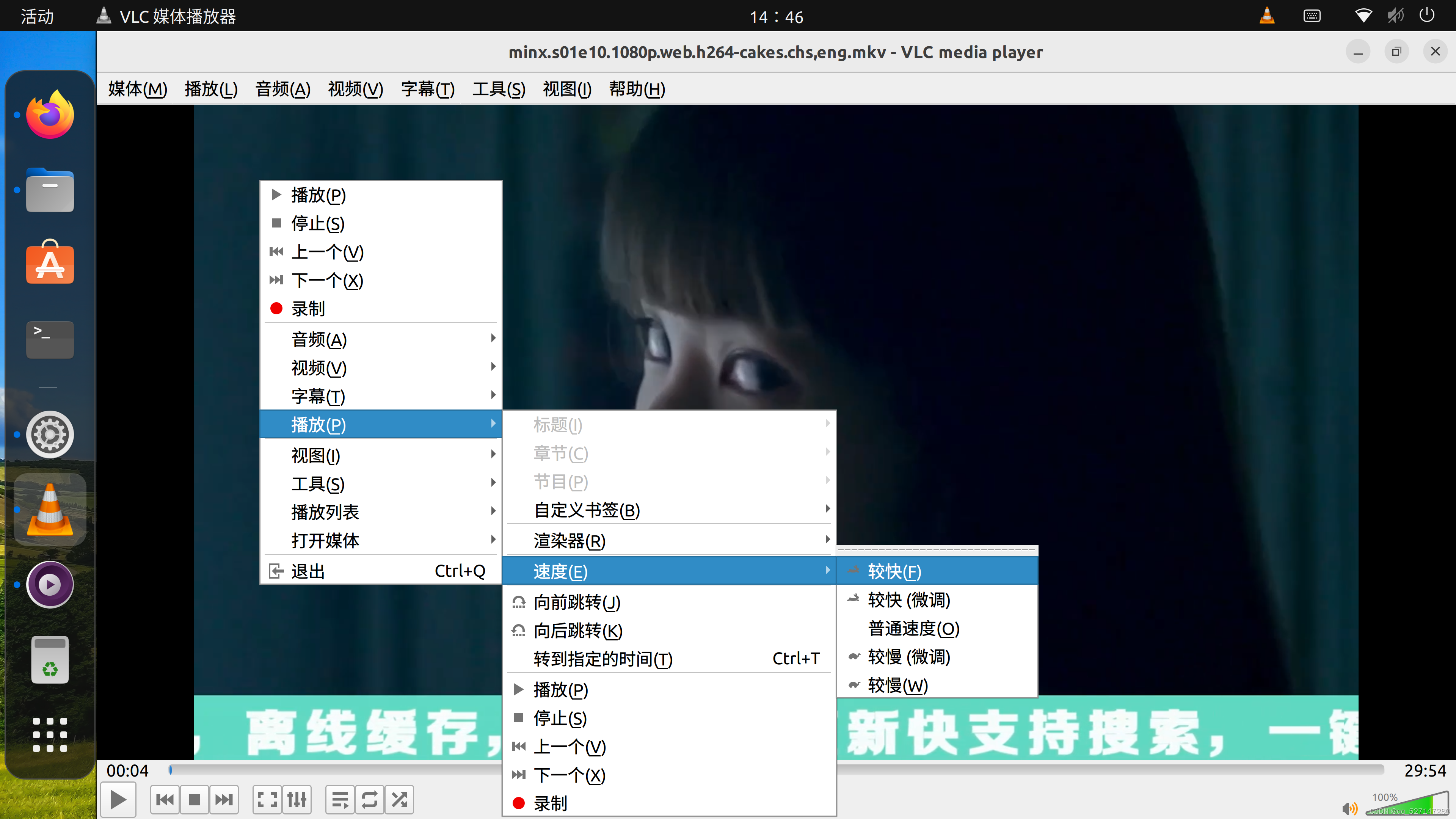Image resolution: width=1456 pixels, height=819 pixels.
Task: Open 字幕(T) menu in menu bar
Action: pyautogui.click(x=428, y=89)
